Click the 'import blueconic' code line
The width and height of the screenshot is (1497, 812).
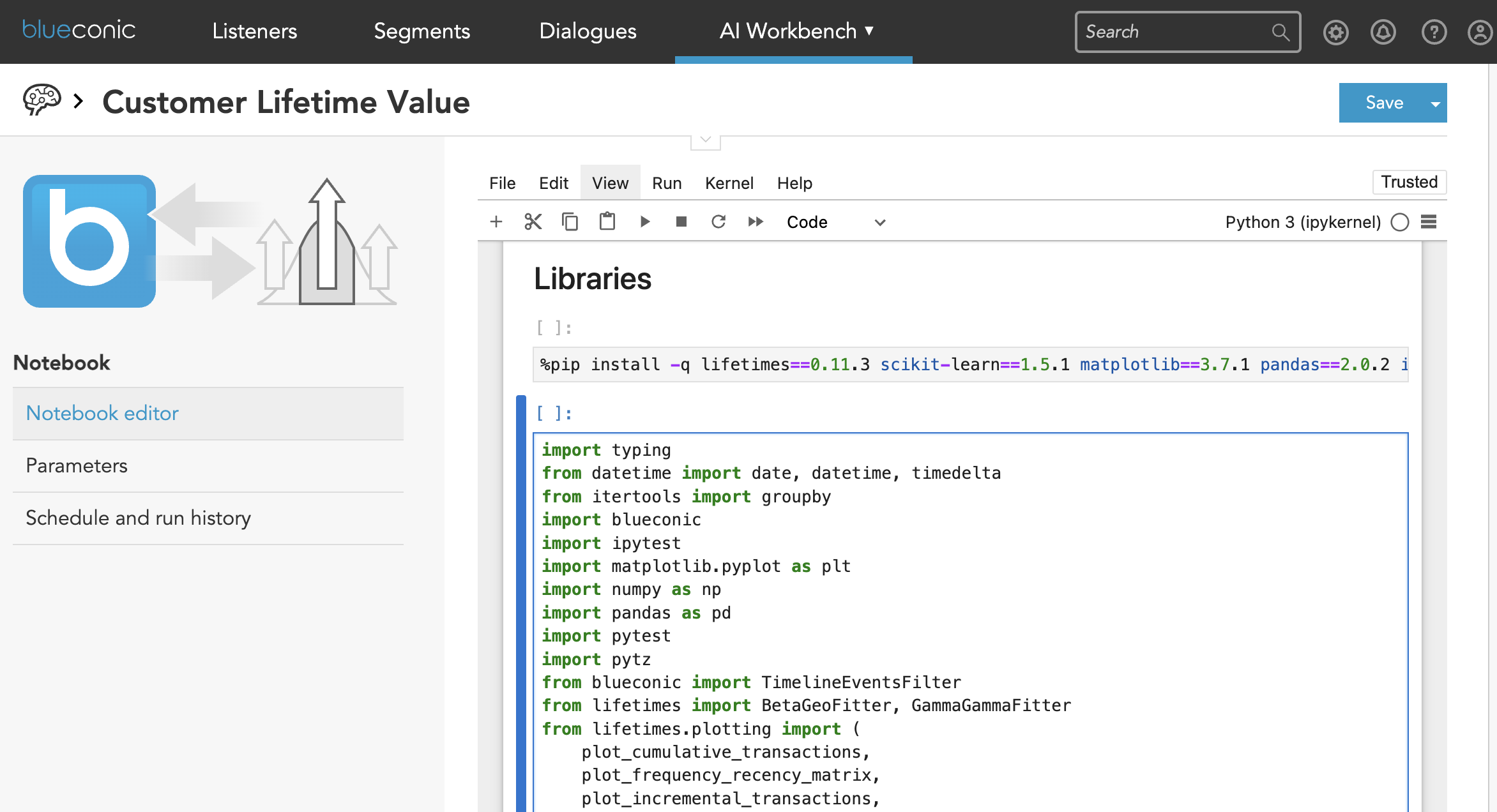pyautogui.click(x=621, y=520)
